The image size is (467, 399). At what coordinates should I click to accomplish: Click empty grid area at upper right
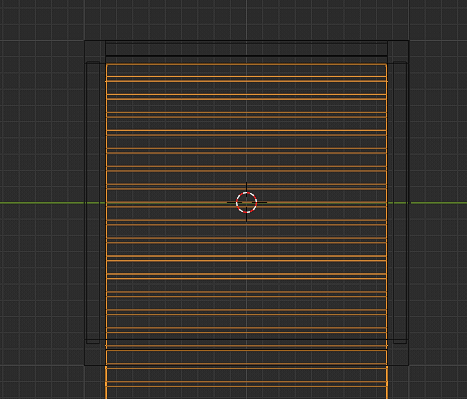(x=437, y=20)
